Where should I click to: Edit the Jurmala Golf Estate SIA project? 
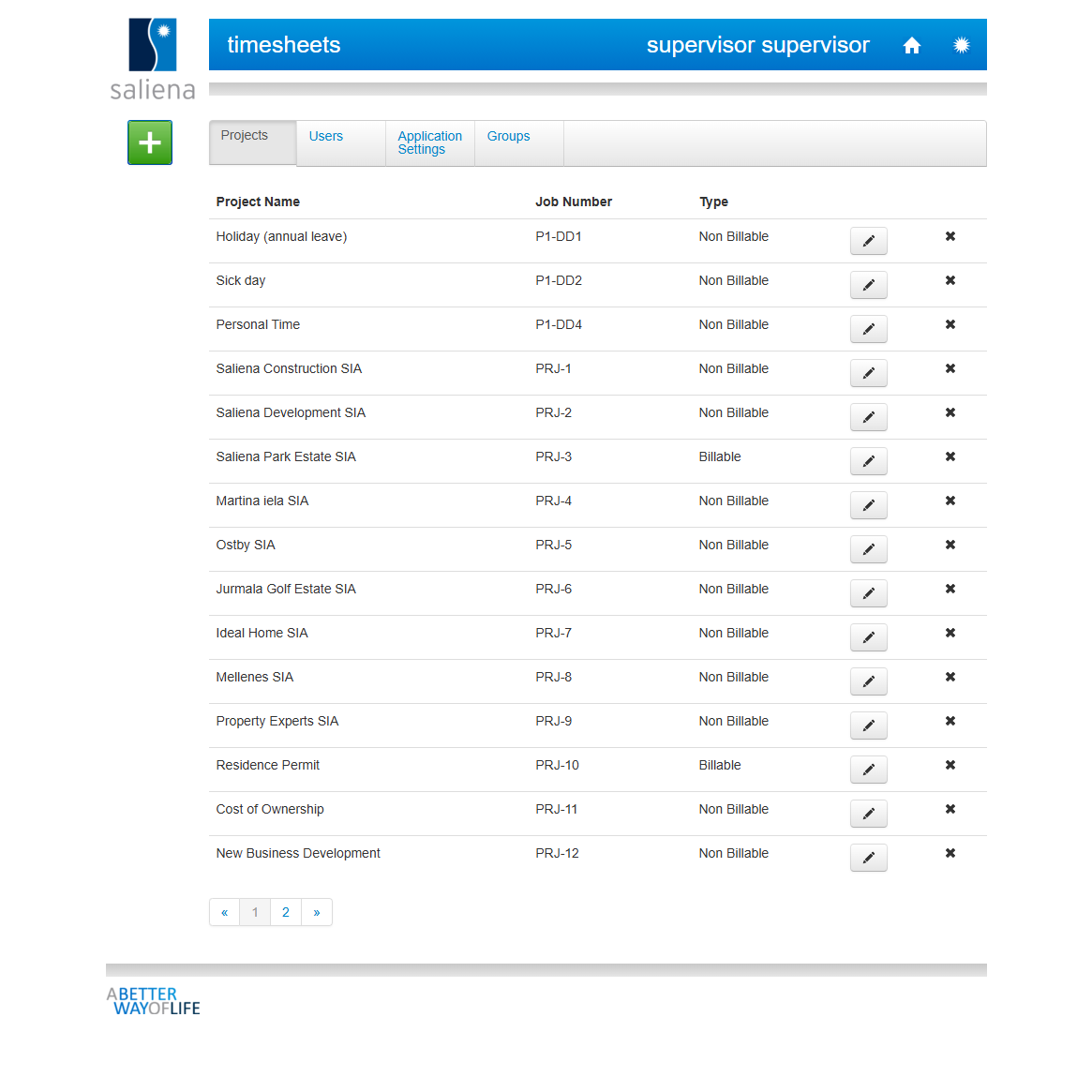coord(868,593)
